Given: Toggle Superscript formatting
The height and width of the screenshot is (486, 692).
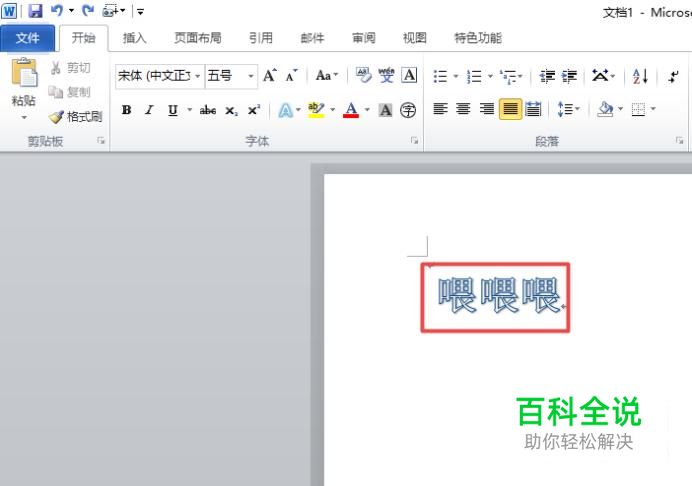Looking at the screenshot, I should pyautogui.click(x=254, y=110).
